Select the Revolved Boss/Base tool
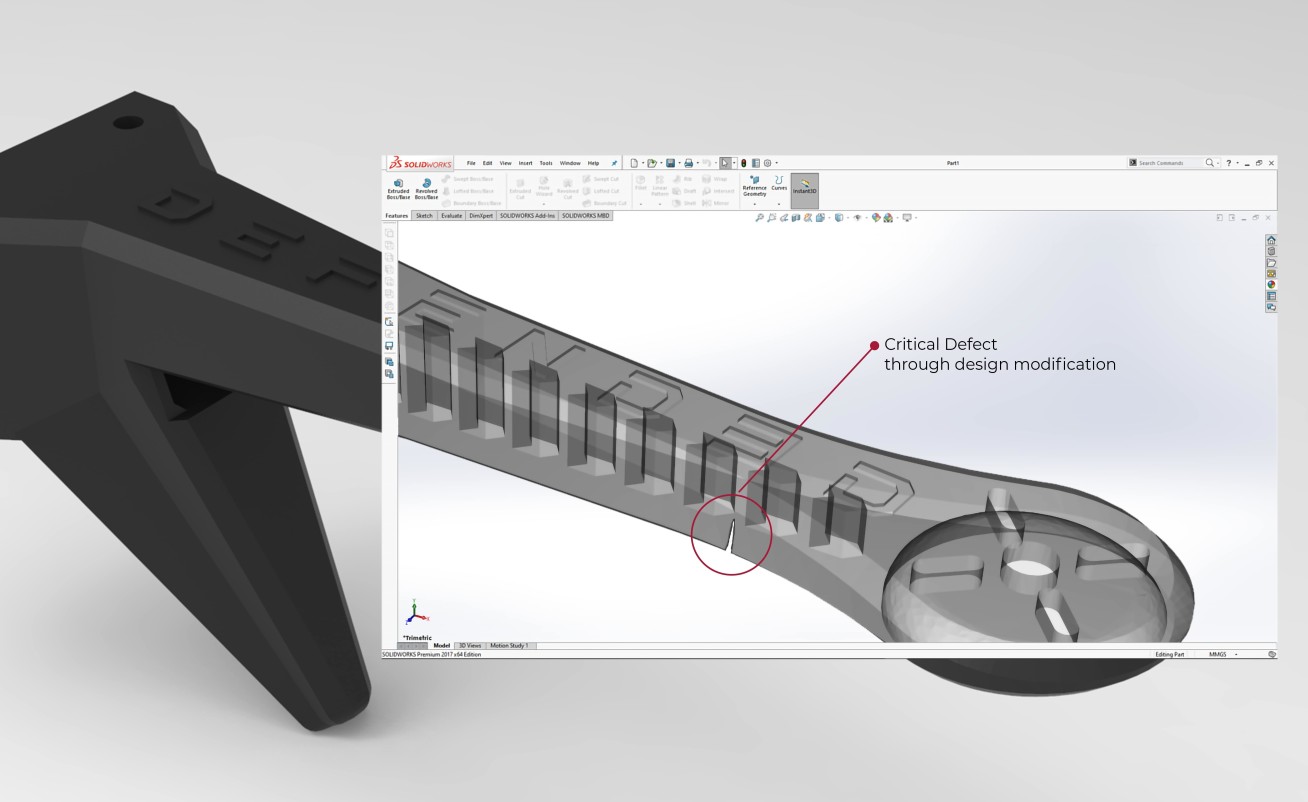 click(426, 188)
